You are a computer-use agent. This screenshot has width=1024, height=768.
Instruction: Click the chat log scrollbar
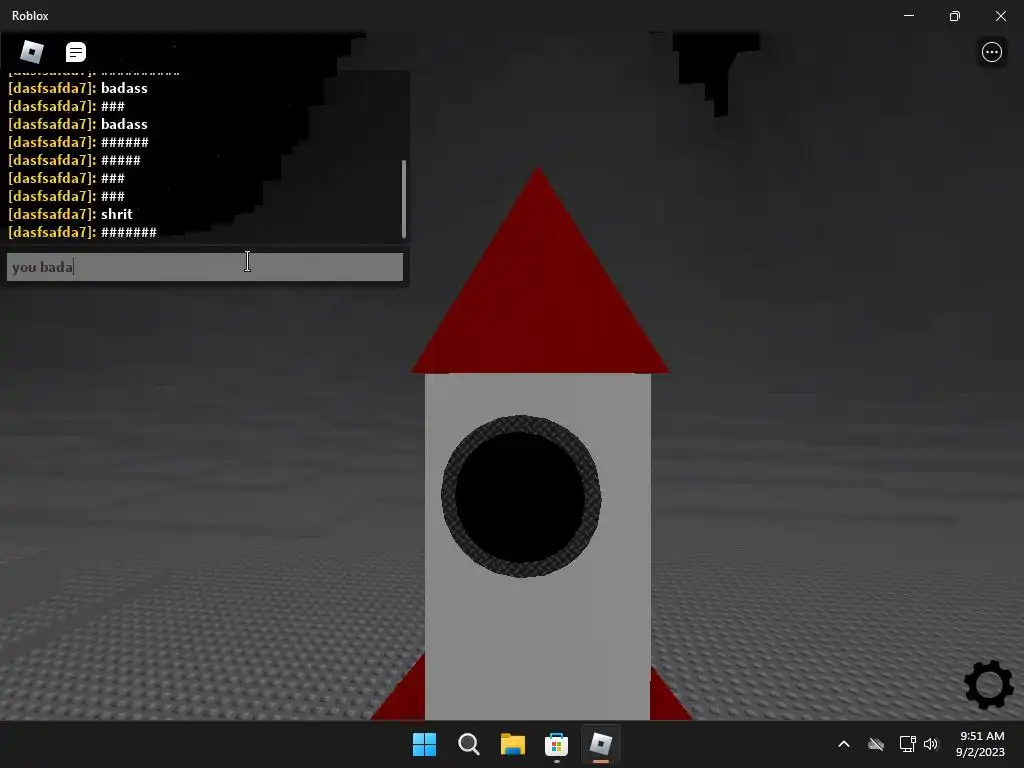point(404,199)
